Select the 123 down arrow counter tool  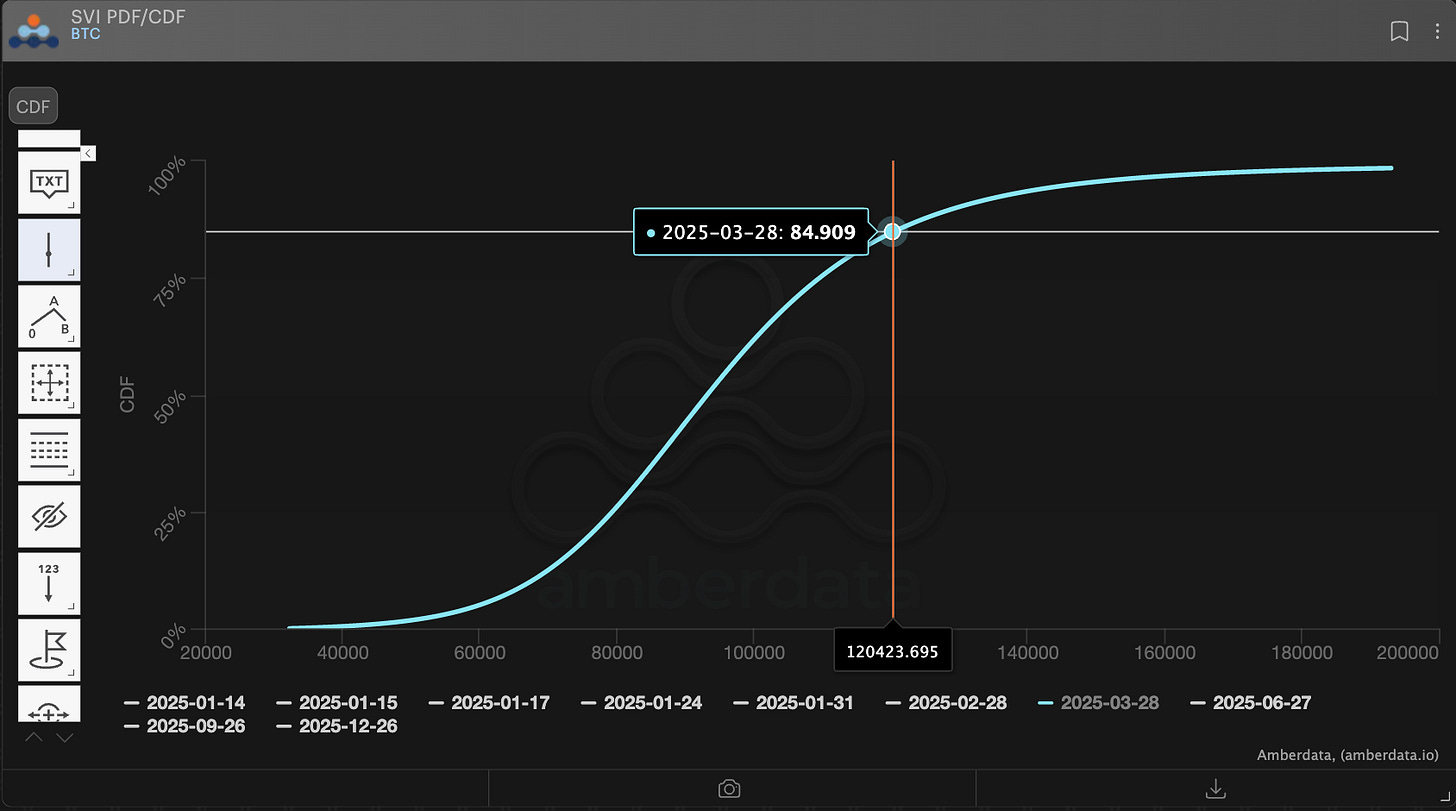(x=49, y=583)
